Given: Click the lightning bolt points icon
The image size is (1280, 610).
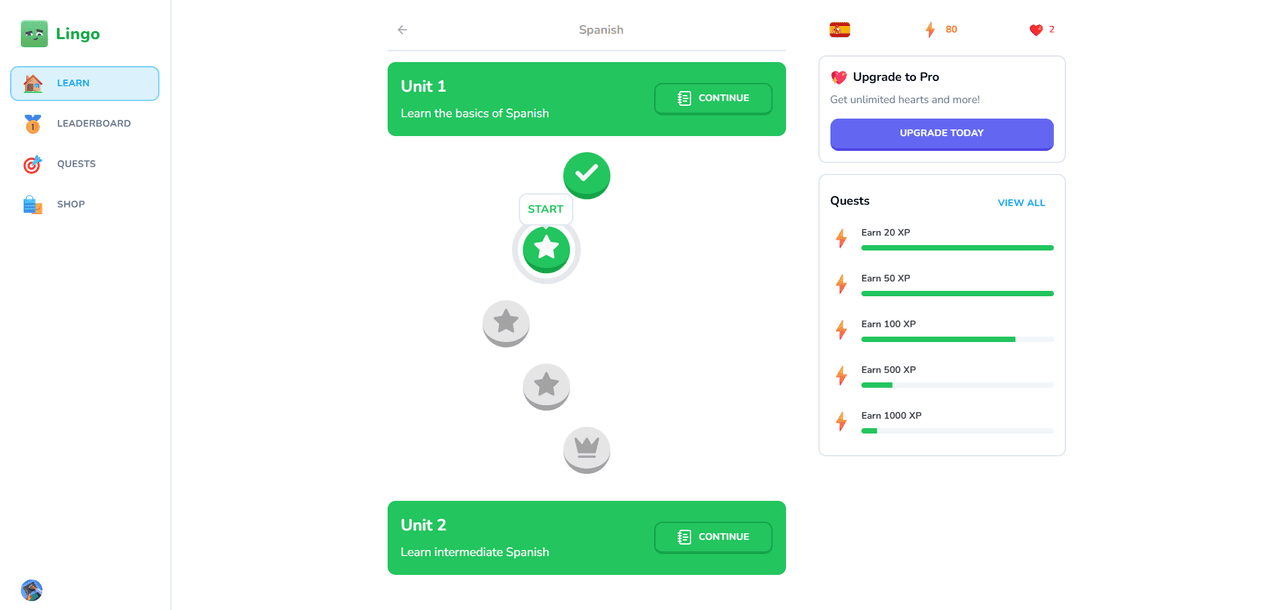Looking at the screenshot, I should [x=930, y=30].
